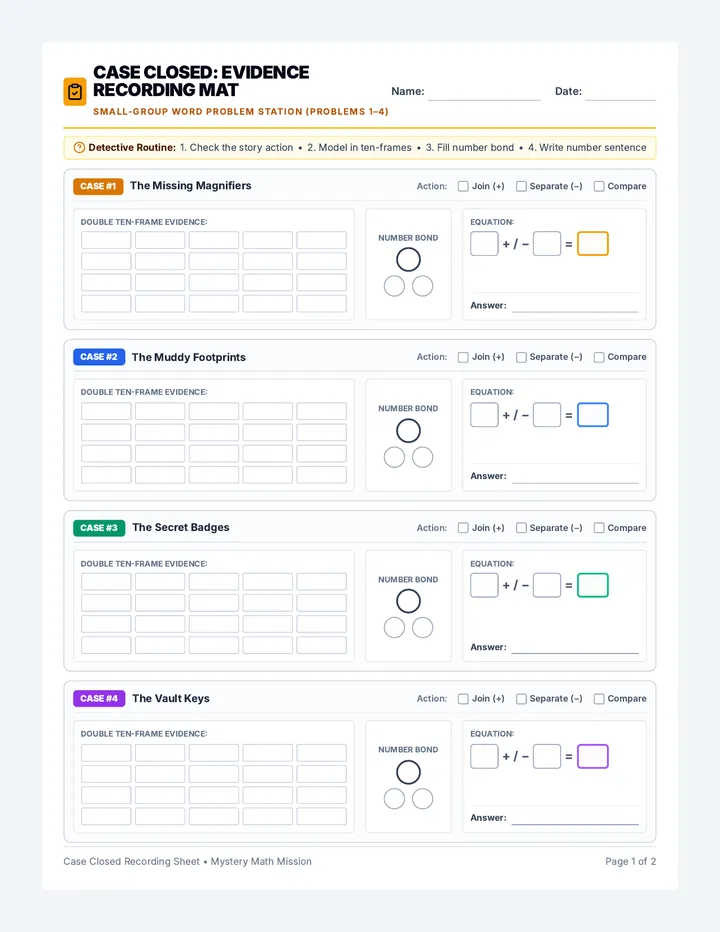
Task: Check Join (+) for The Vault Keys
Action: 463,699
